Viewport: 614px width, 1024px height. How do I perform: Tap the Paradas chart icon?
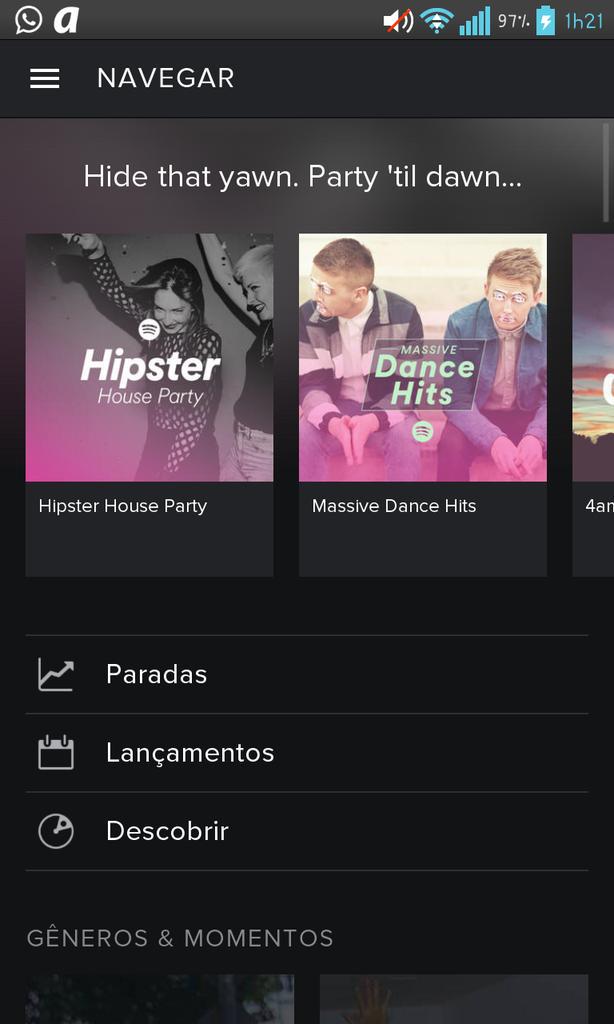click(x=56, y=674)
